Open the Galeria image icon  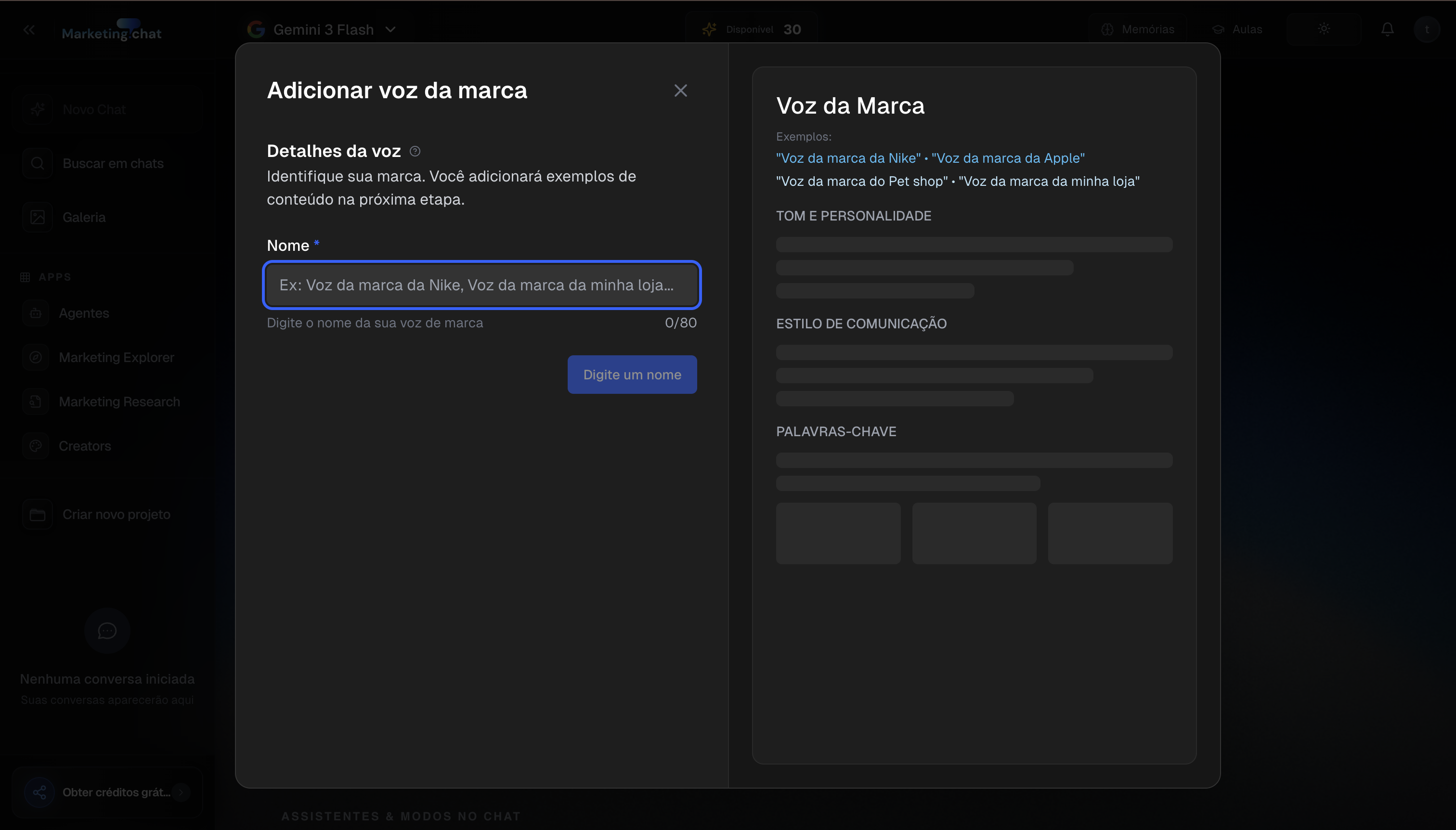38,217
